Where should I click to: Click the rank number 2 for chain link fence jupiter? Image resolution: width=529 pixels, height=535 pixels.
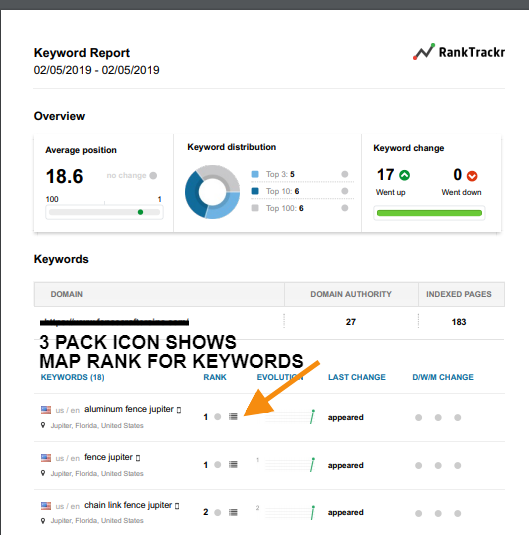[x=206, y=512]
